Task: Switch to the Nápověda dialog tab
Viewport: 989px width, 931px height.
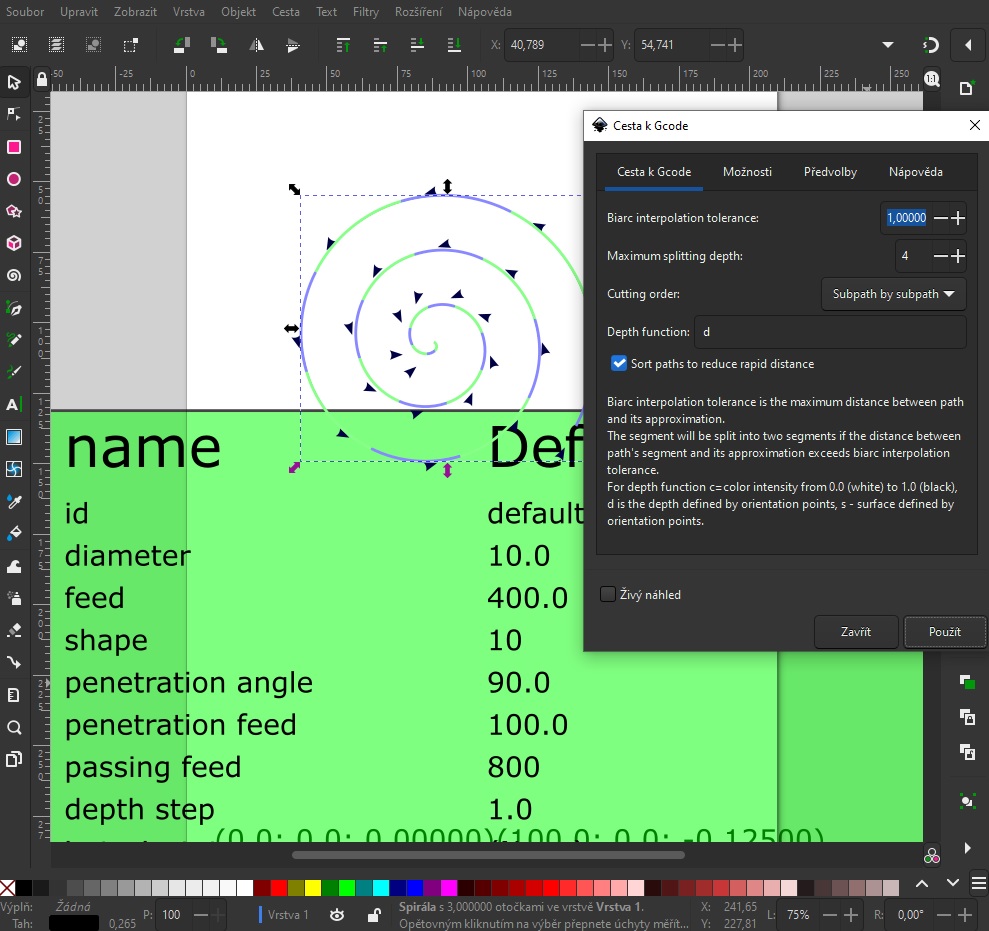Action: (x=915, y=172)
